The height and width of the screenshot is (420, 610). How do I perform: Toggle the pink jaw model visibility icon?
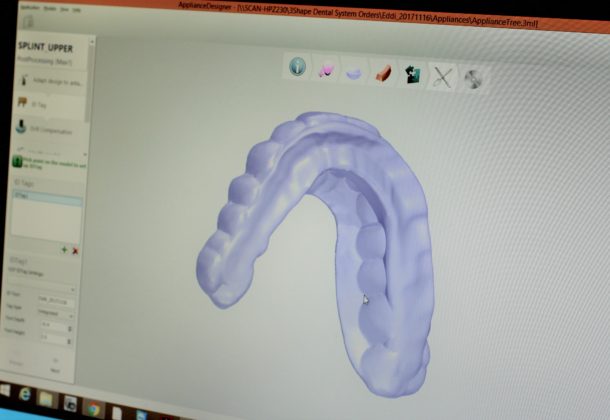click(326, 70)
